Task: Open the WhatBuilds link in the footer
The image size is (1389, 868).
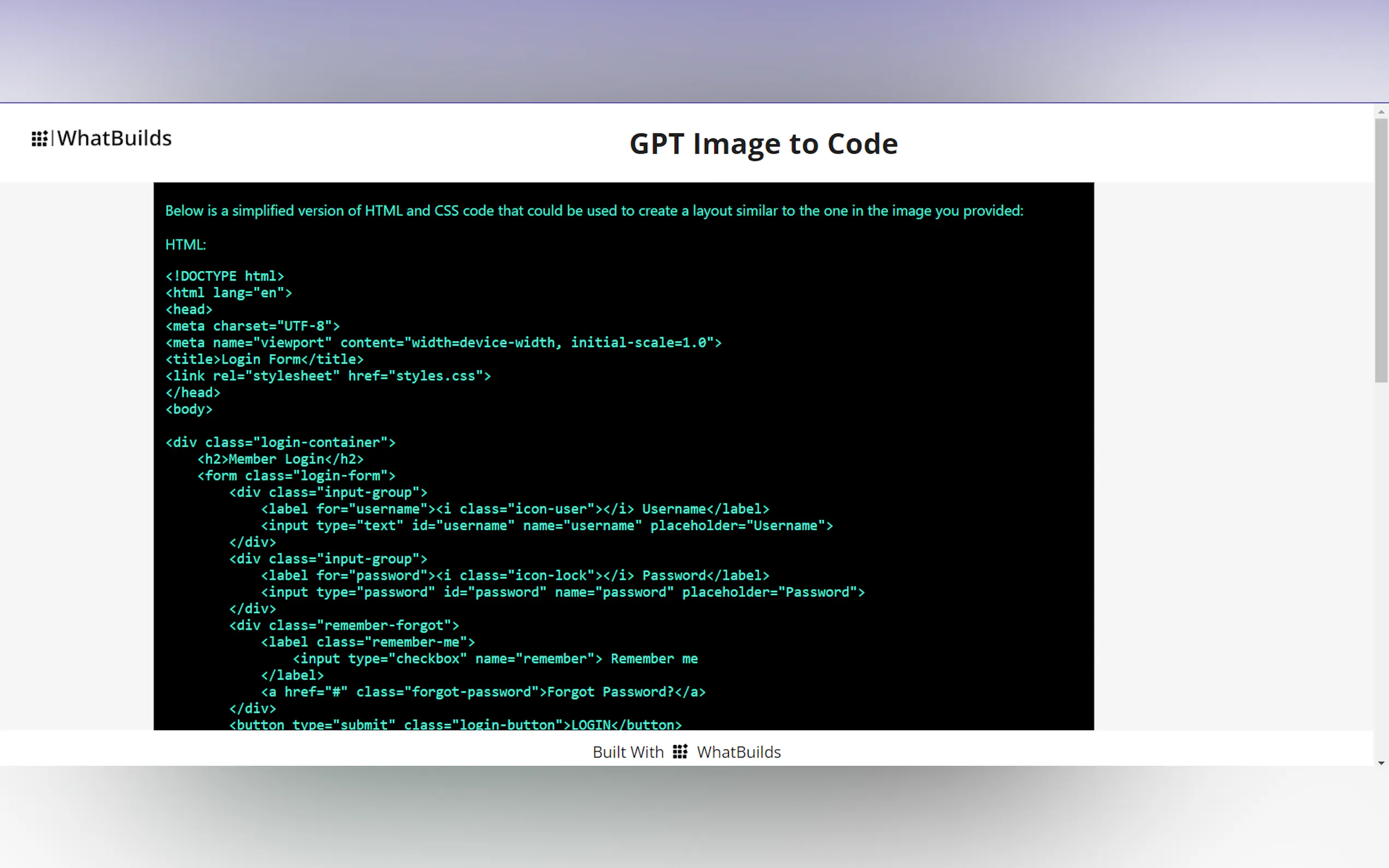Action: (x=738, y=752)
